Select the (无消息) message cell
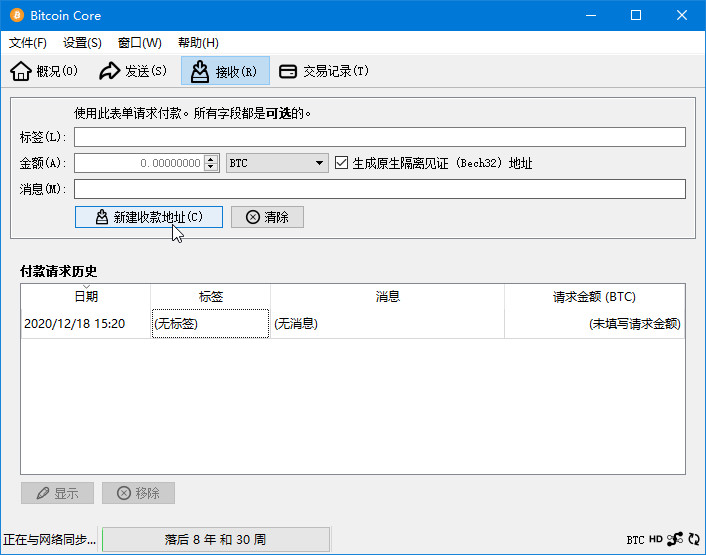 tap(388, 324)
